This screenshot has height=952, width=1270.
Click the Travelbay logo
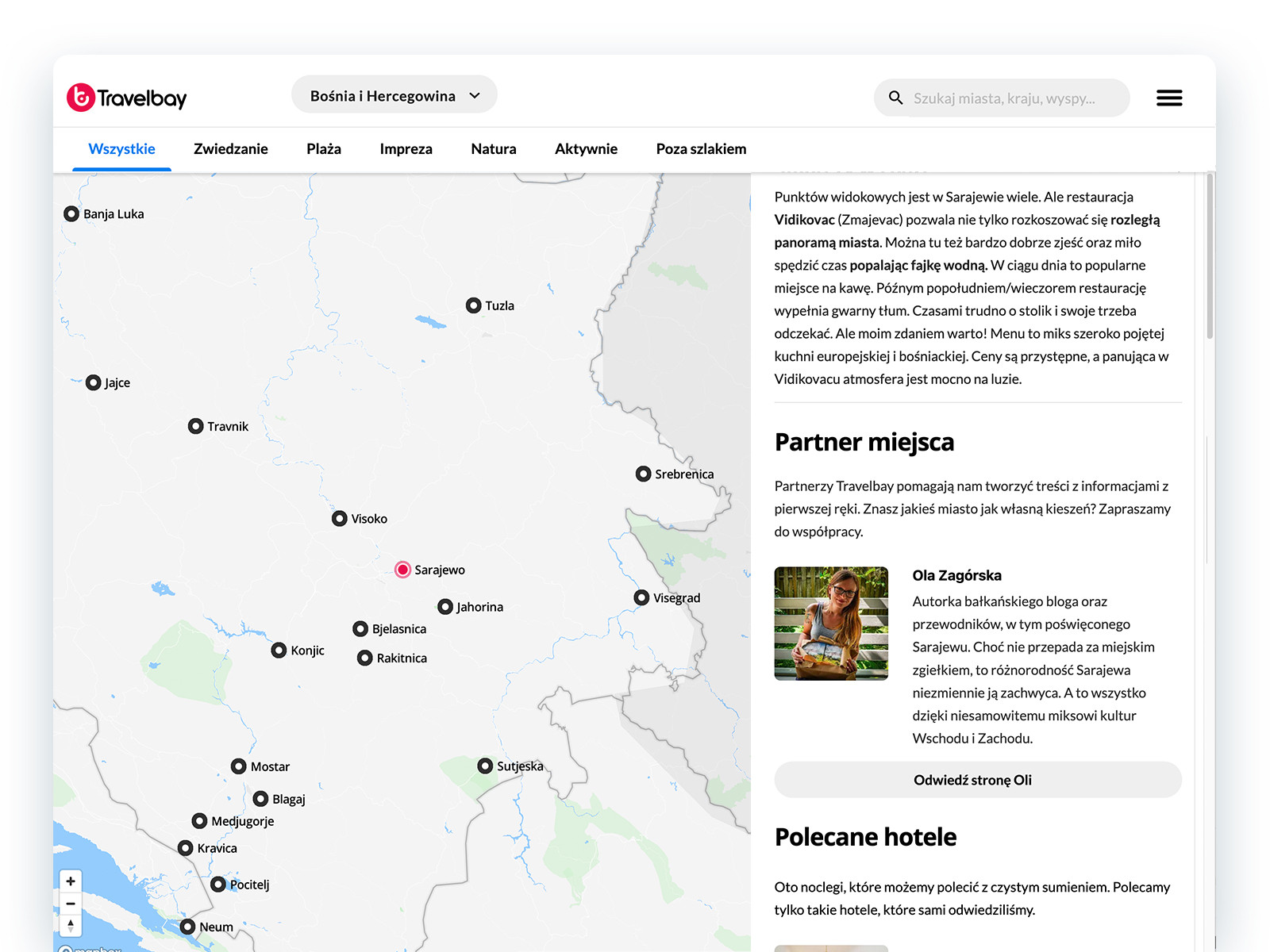[x=127, y=98]
